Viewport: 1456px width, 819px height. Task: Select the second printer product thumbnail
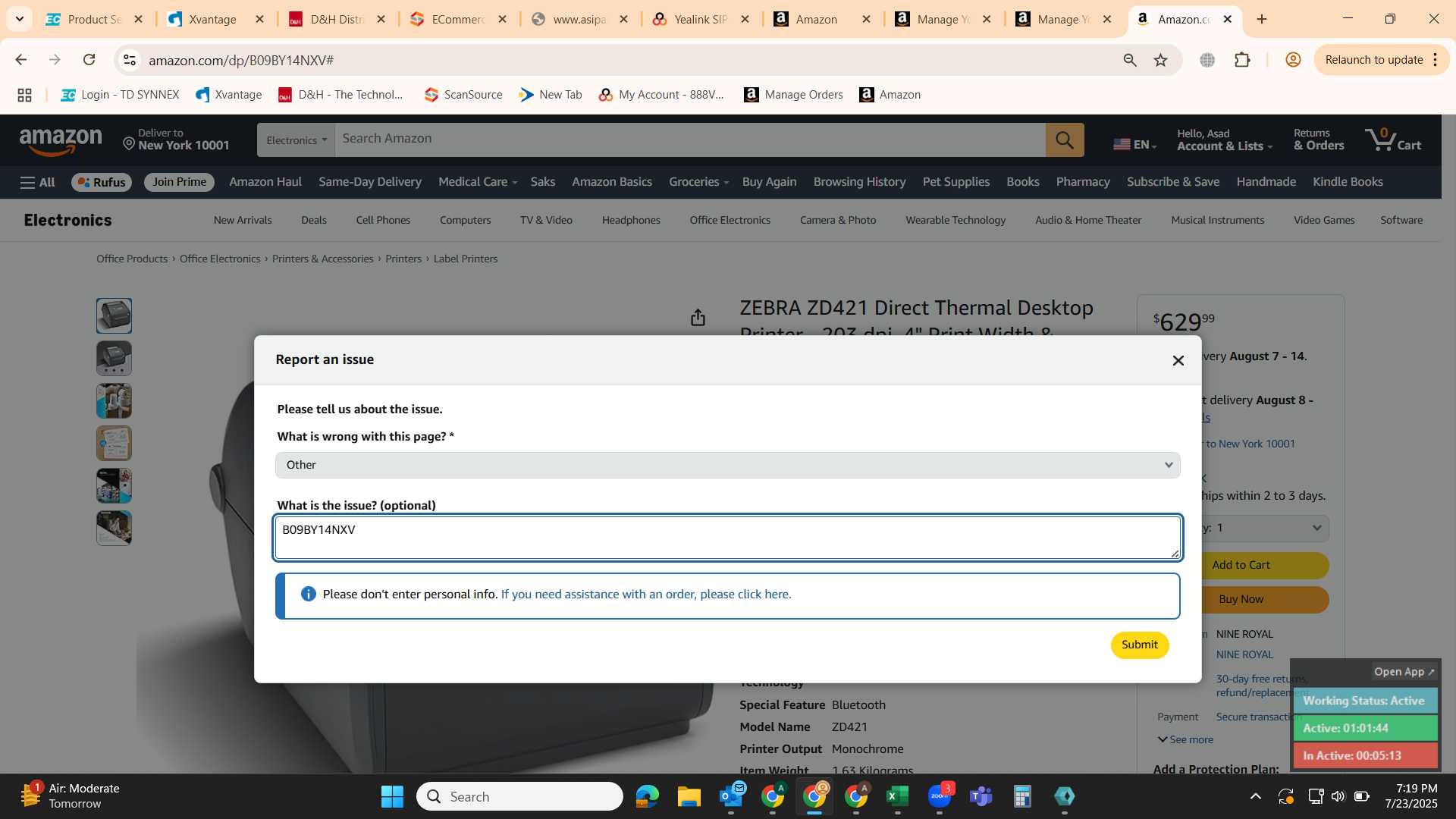click(114, 359)
